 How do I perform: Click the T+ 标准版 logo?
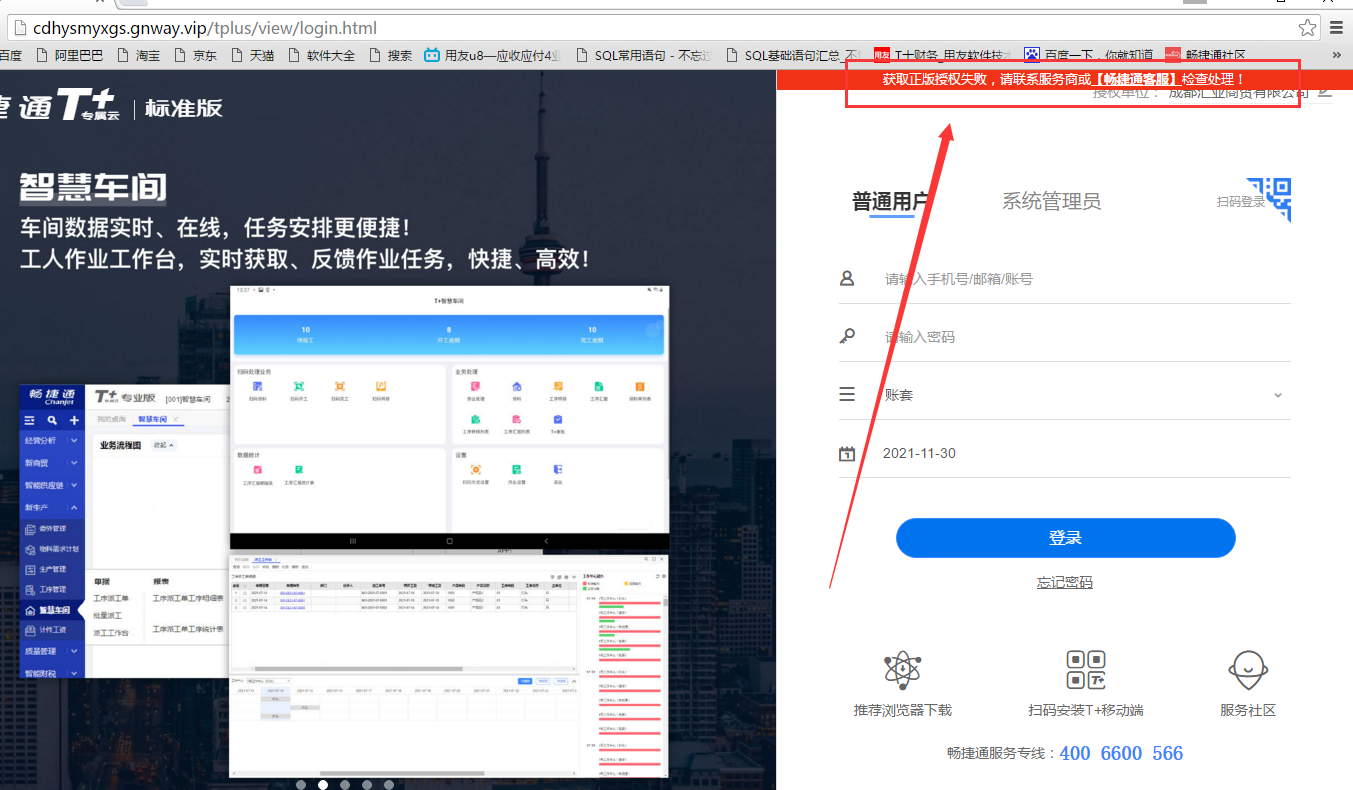point(110,107)
